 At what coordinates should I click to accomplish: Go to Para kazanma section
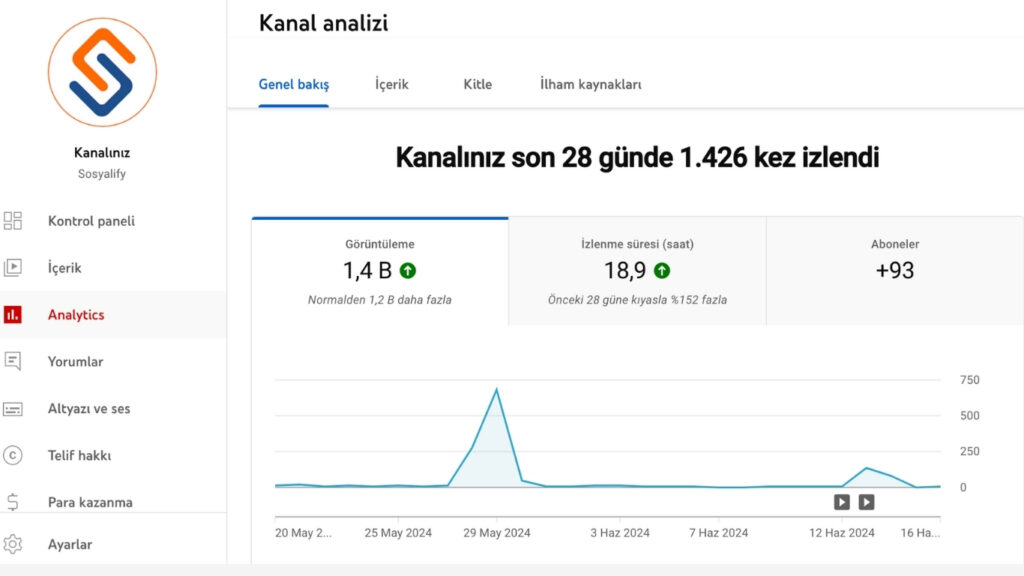point(90,502)
